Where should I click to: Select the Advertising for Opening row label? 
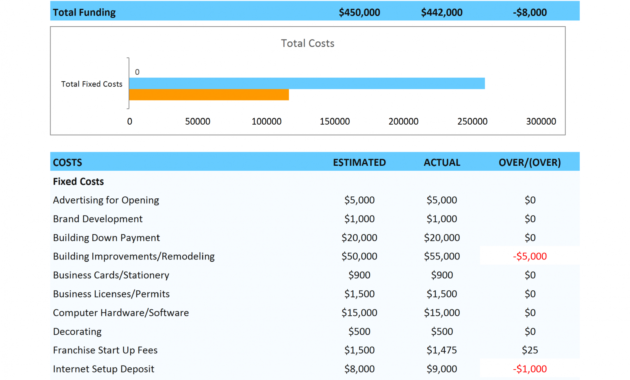click(x=106, y=200)
